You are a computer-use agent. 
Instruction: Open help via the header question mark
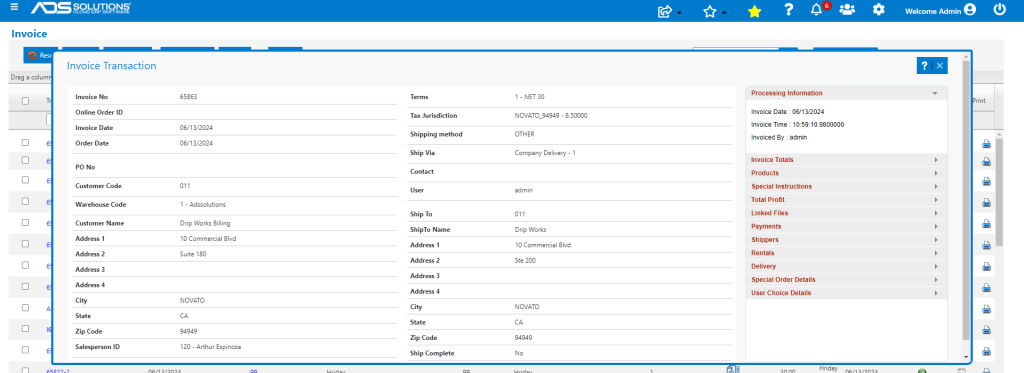click(x=789, y=10)
